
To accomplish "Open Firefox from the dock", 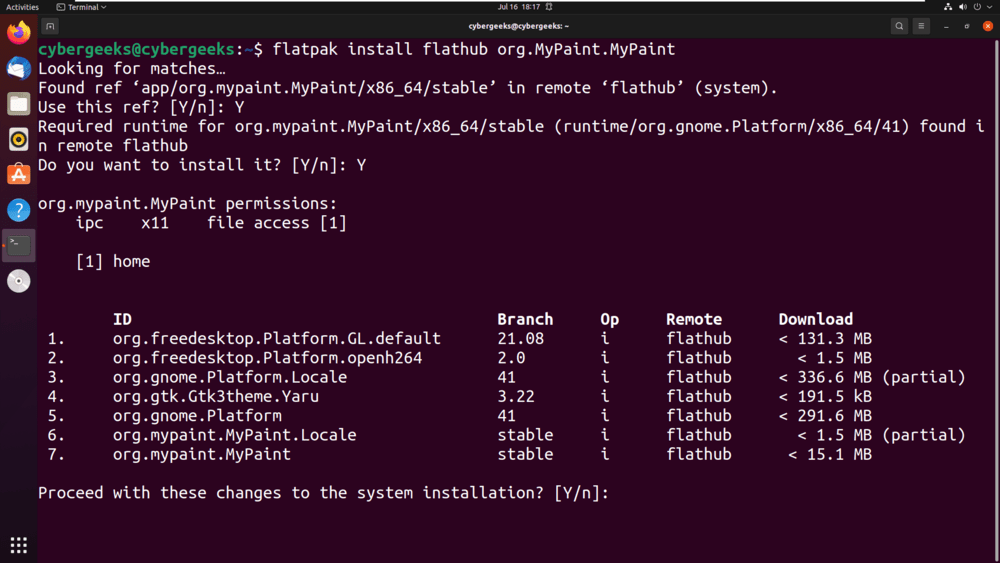I will click(x=18, y=33).
